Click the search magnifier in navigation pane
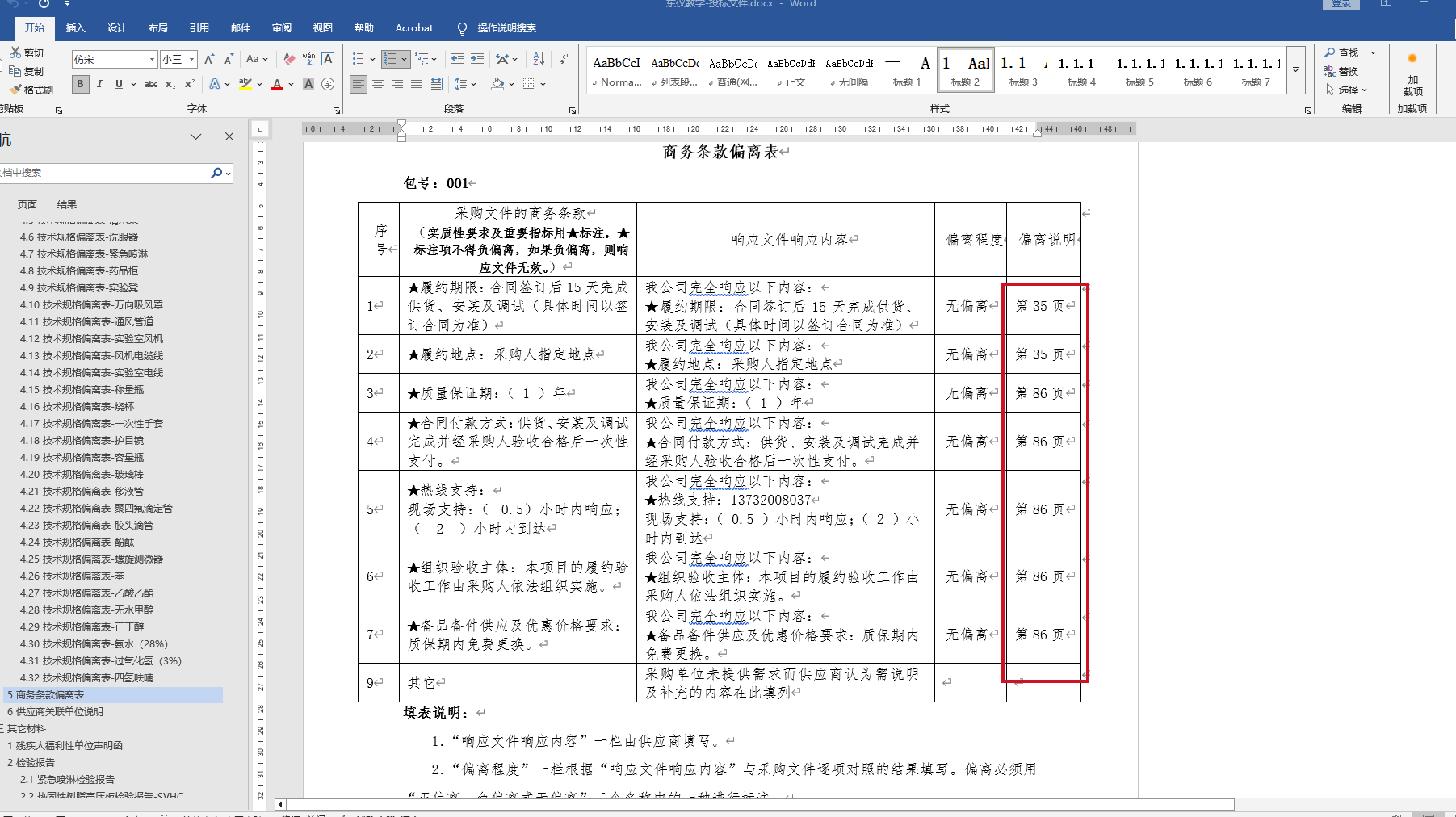The image size is (1456, 817). point(216,173)
